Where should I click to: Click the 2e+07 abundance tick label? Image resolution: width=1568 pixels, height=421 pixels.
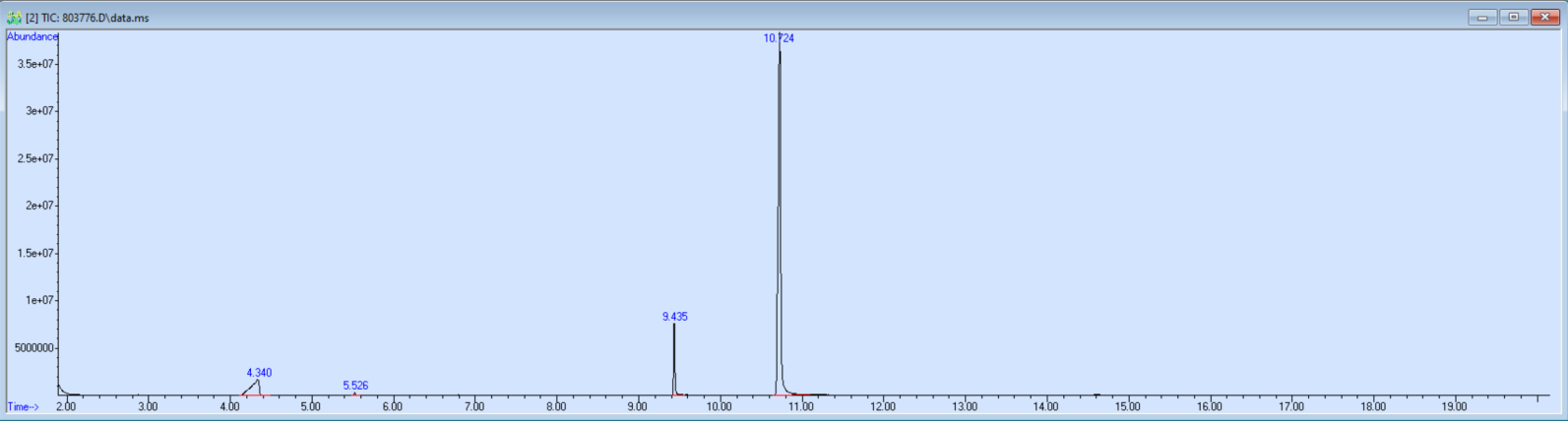tap(41, 206)
